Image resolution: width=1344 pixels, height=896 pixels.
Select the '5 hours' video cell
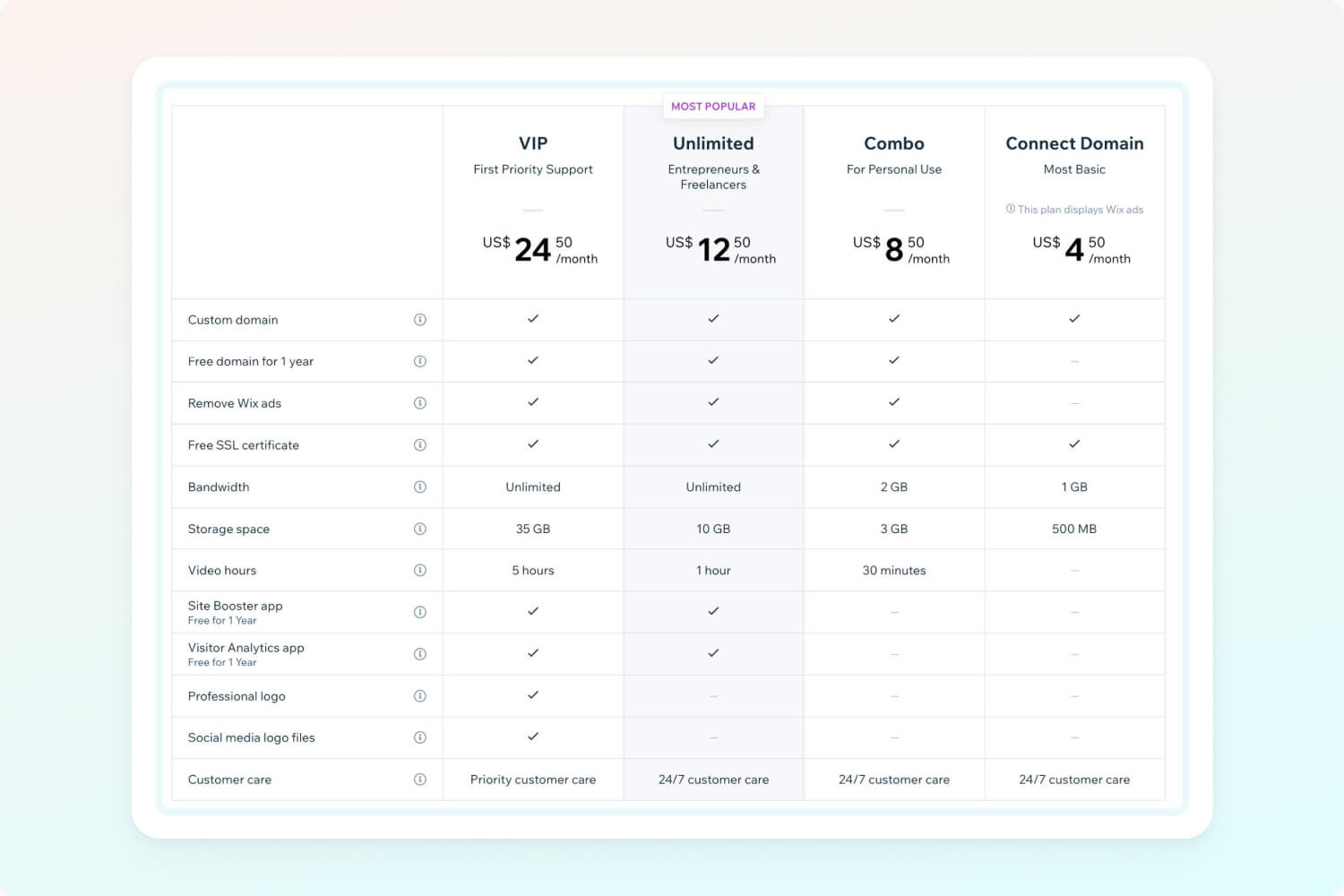[x=533, y=571]
